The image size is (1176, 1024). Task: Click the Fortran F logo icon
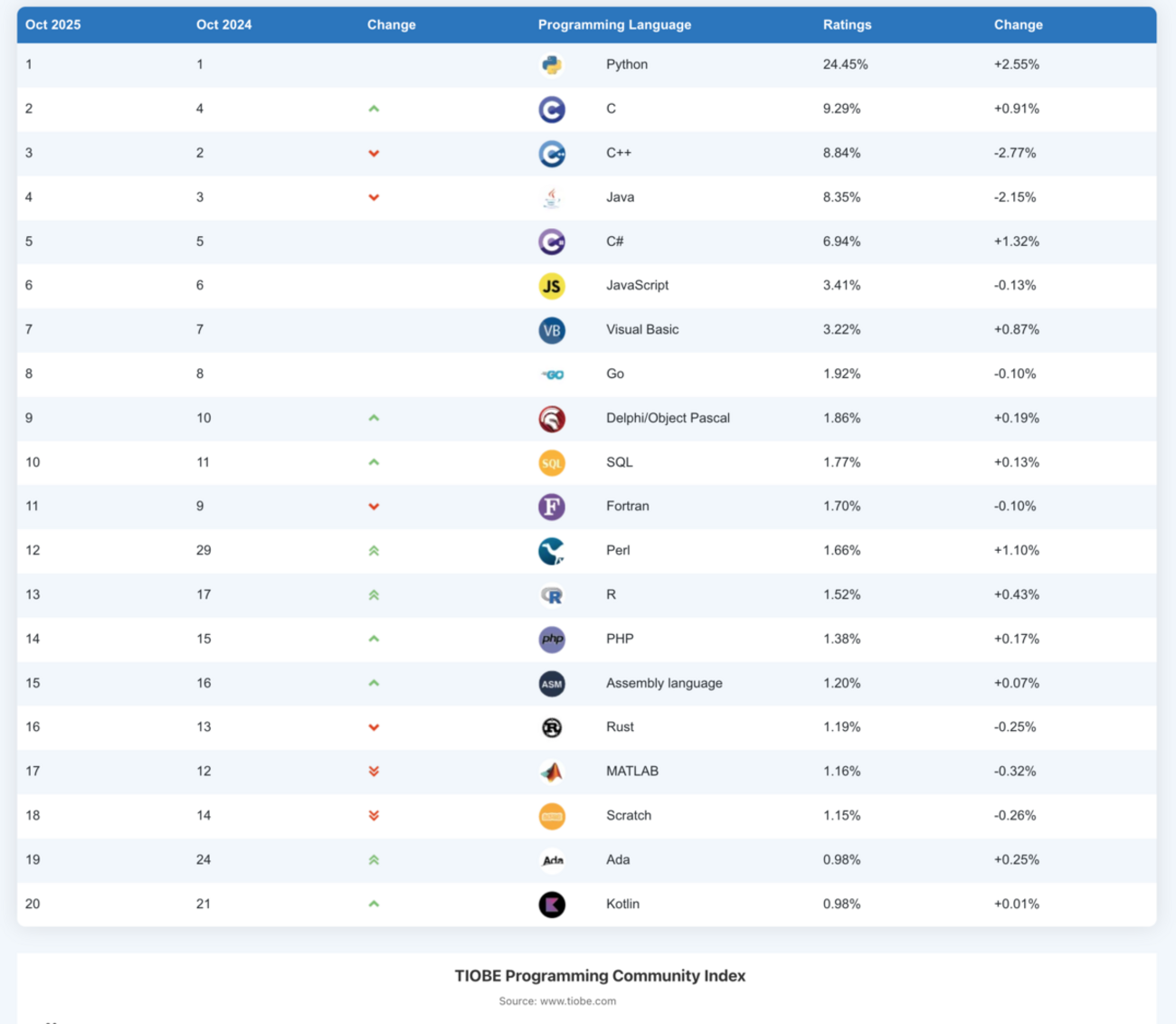tap(551, 507)
